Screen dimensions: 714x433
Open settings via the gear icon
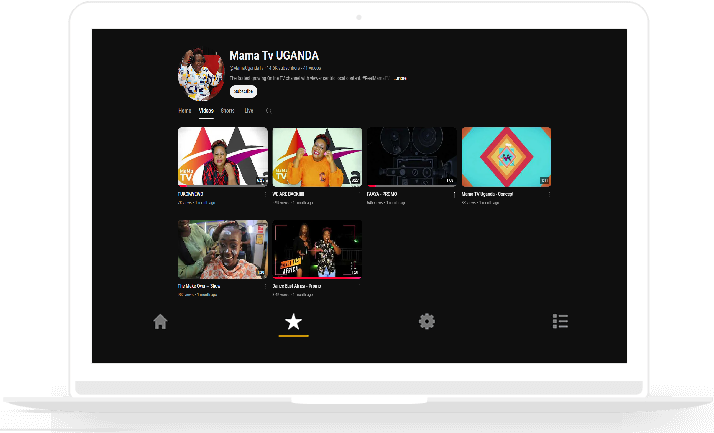pyautogui.click(x=427, y=321)
